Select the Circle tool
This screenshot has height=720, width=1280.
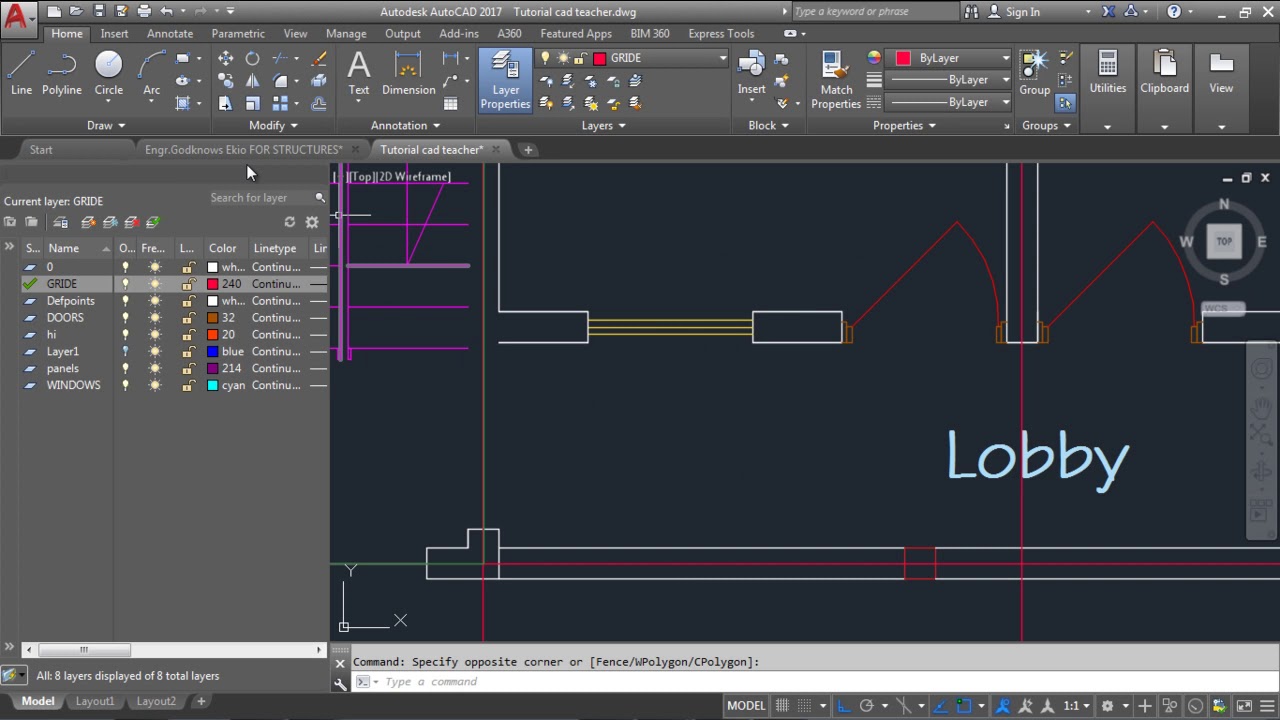109,73
